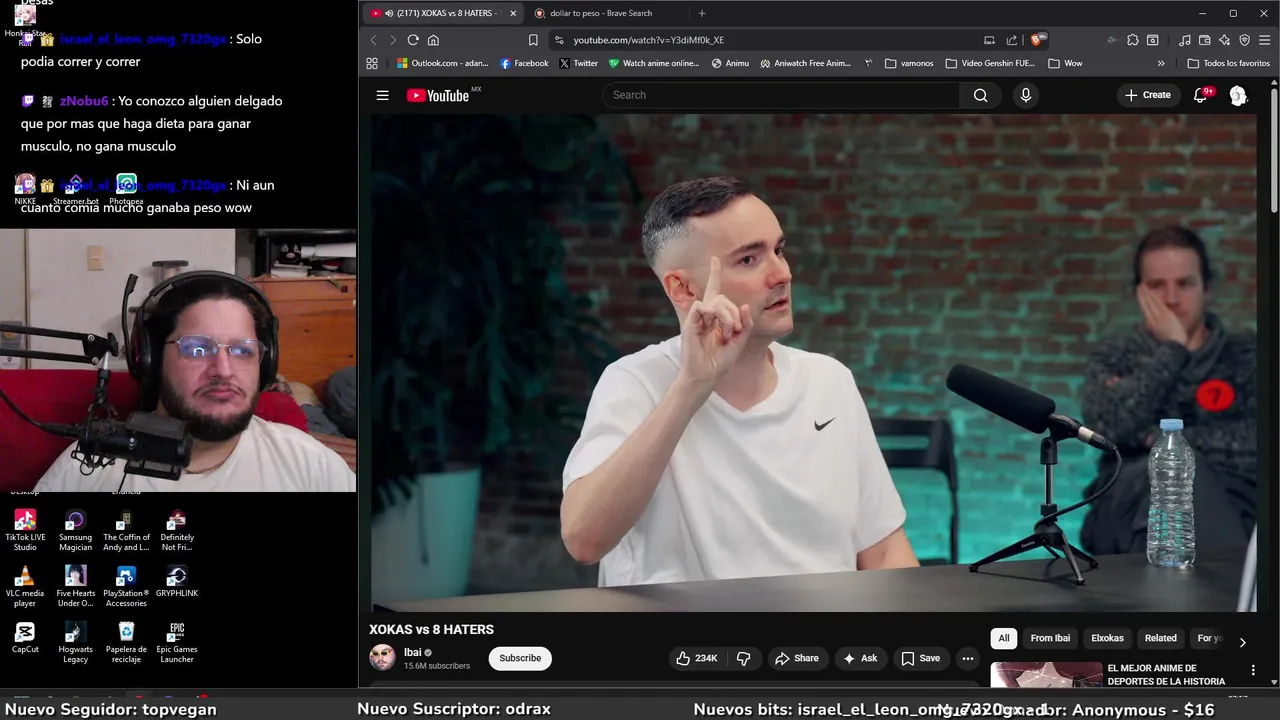Click the YouTube search magnifier button

(x=980, y=95)
